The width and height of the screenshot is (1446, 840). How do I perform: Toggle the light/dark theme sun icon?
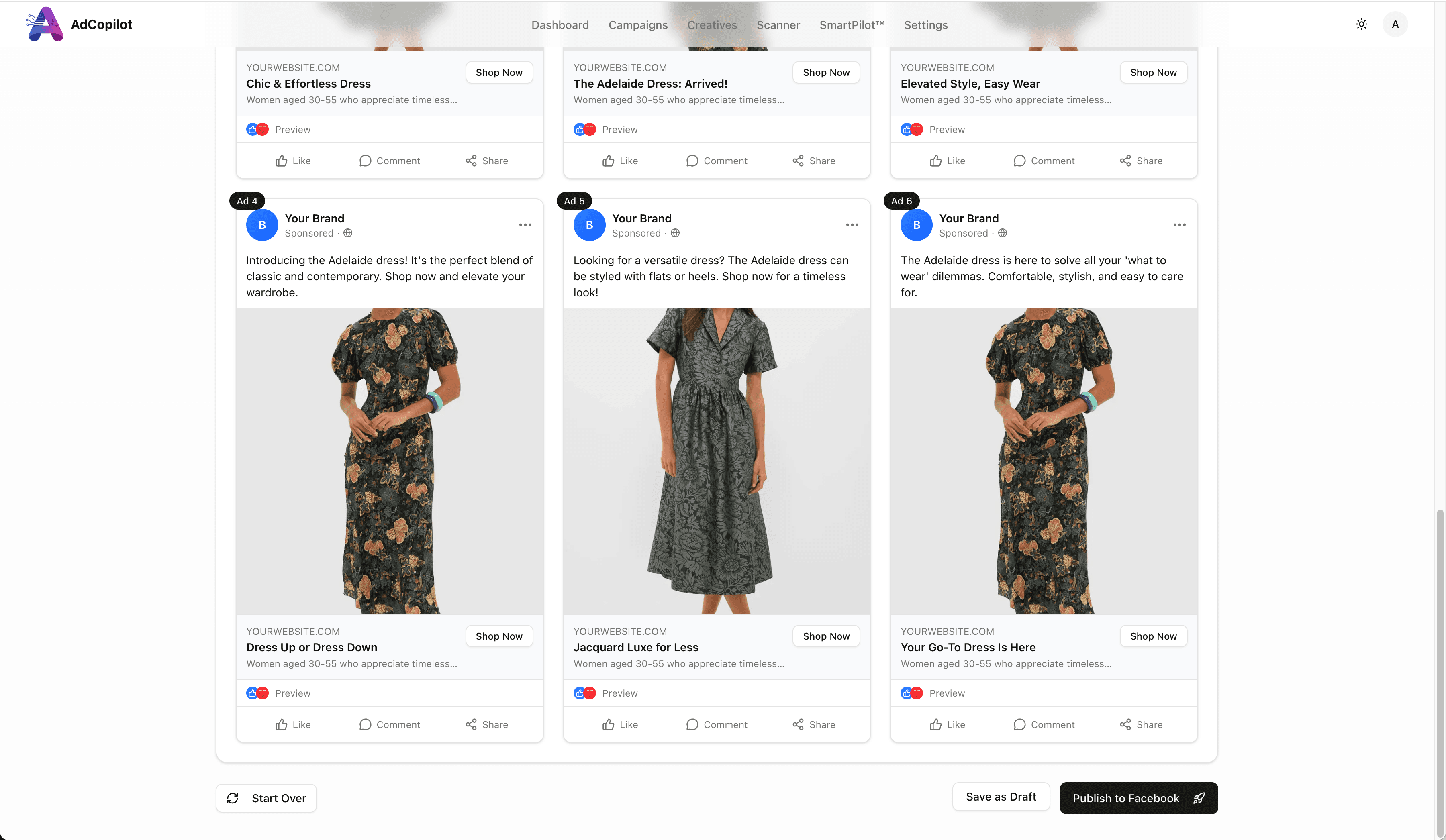coord(1361,24)
